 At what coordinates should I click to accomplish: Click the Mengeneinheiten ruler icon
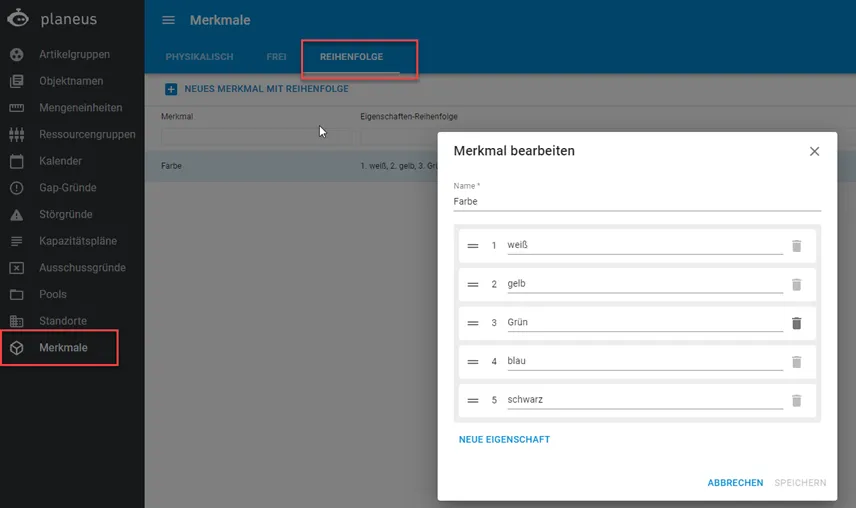17,108
